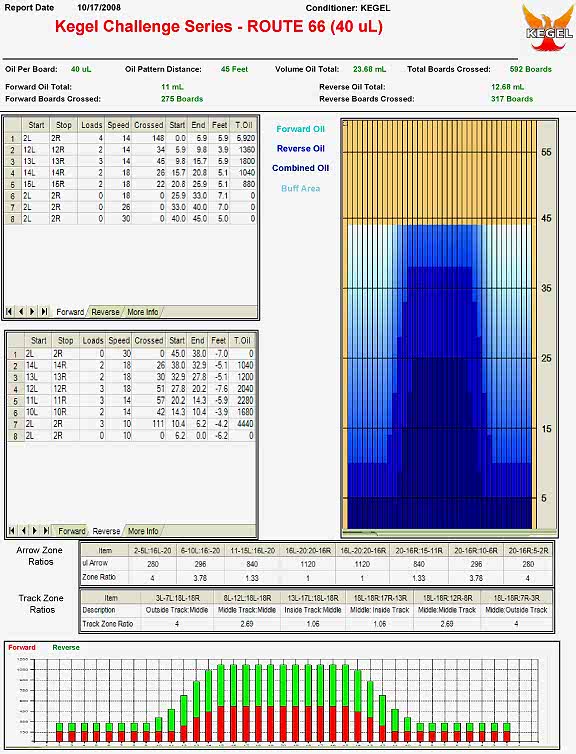Screen dimensions: 576x754
Task: Select Reverse tab in lower table
Action: tap(106, 531)
